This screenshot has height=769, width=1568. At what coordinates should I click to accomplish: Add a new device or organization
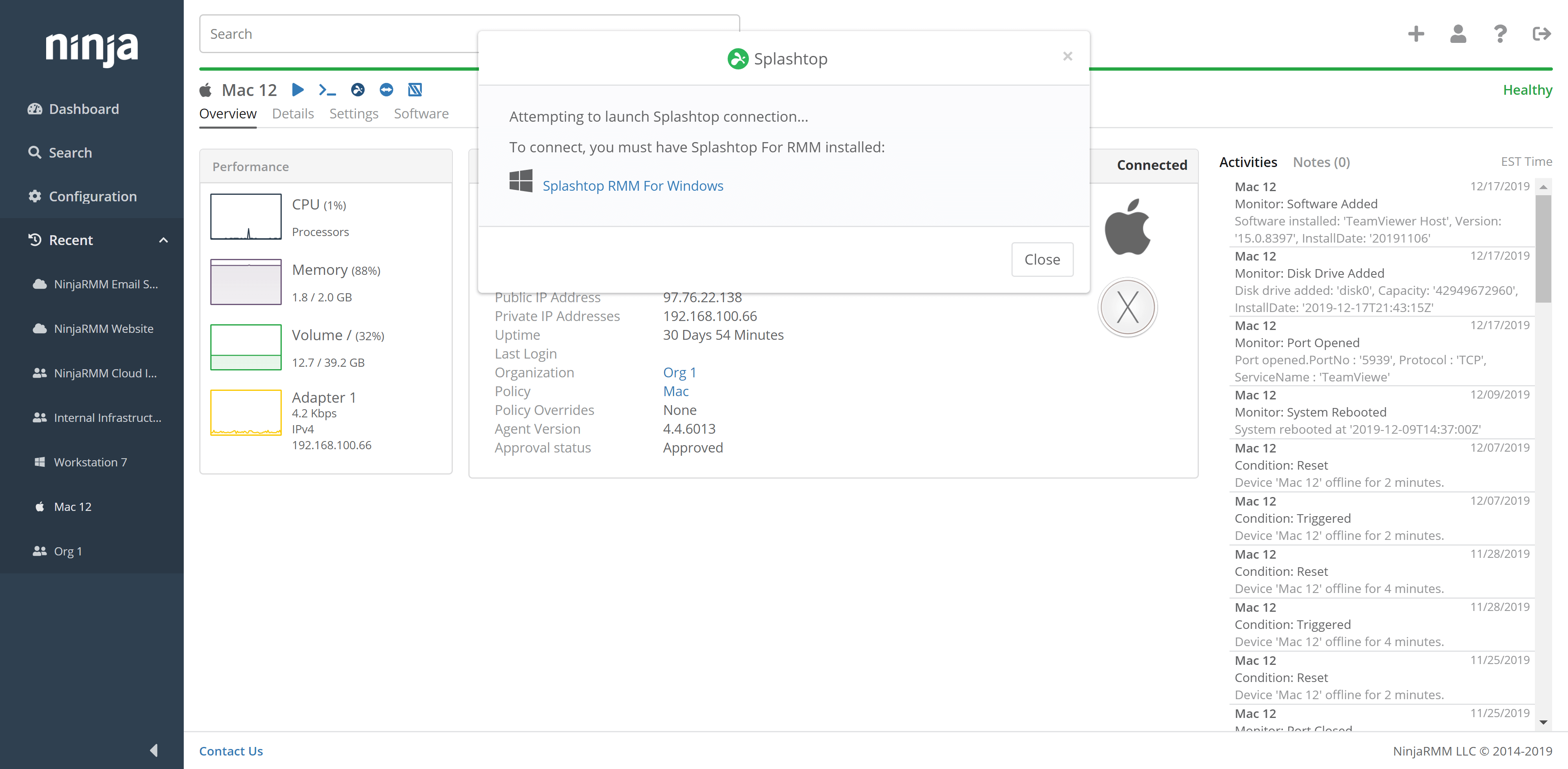1417,34
